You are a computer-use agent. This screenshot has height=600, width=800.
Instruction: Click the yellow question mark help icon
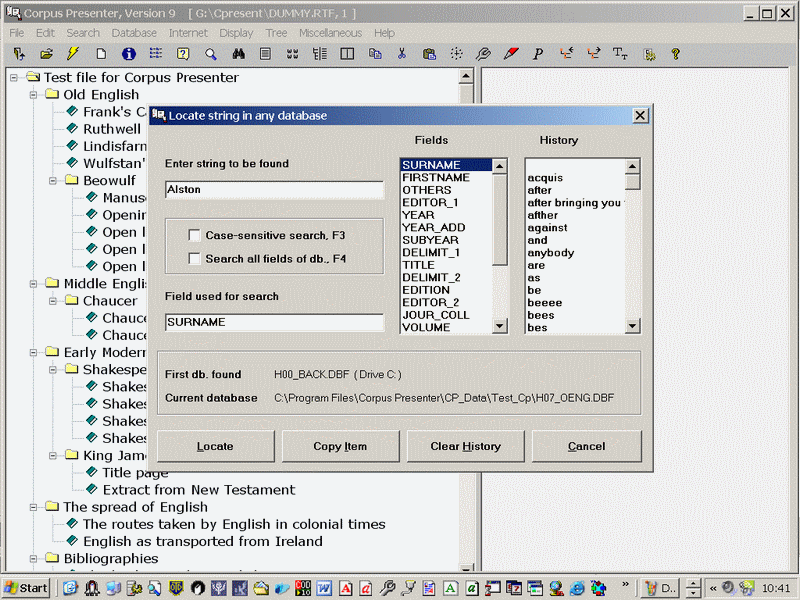click(x=675, y=54)
